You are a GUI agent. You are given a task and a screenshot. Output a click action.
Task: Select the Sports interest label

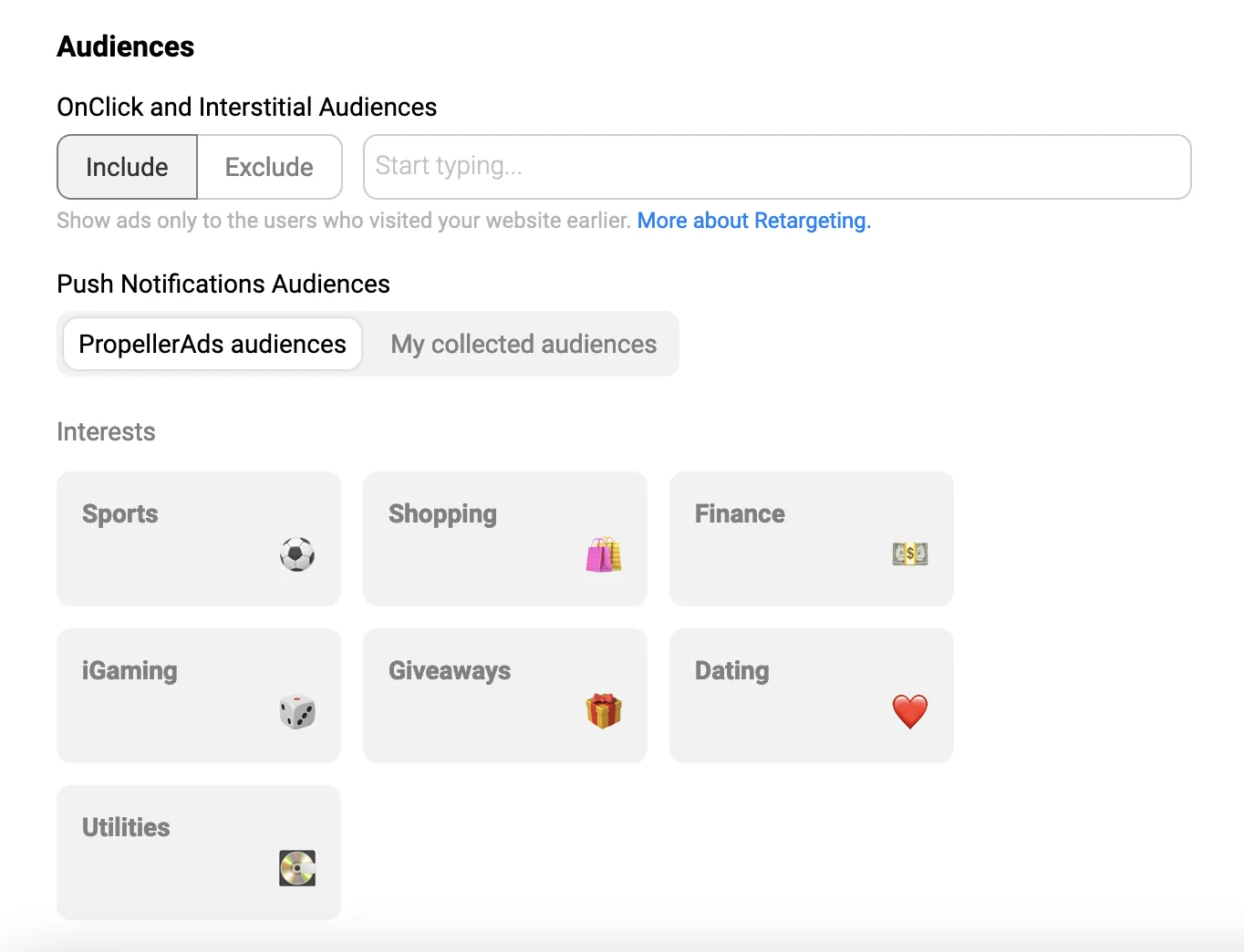(x=120, y=514)
